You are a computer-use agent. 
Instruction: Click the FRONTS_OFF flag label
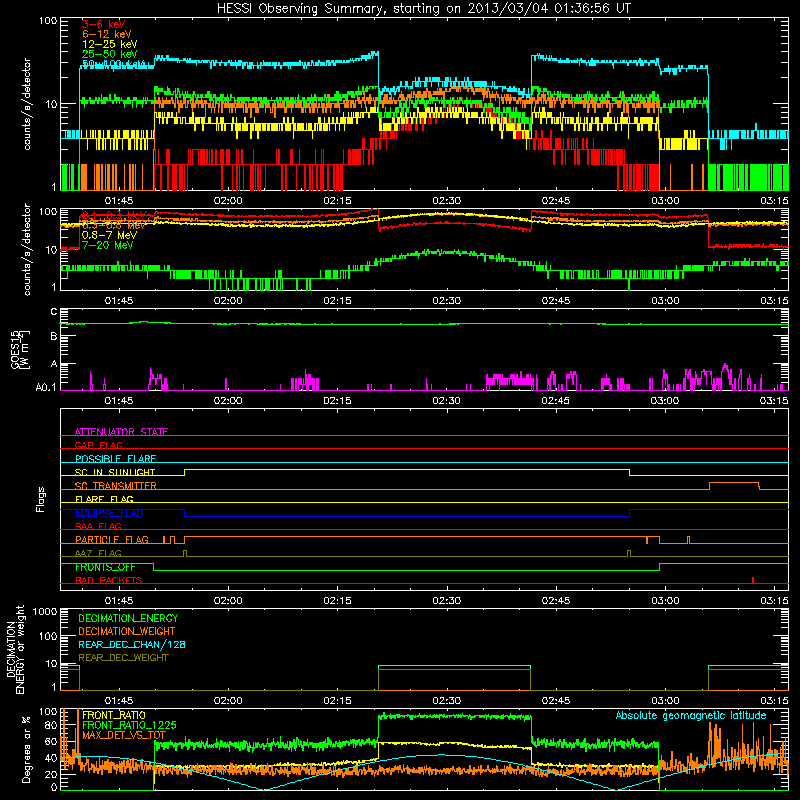(105, 567)
